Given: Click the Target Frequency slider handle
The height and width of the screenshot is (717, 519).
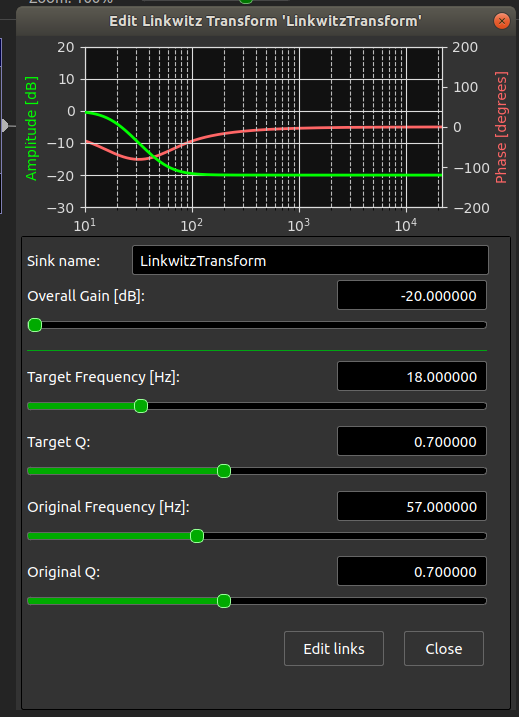Looking at the screenshot, I should coord(141,406).
